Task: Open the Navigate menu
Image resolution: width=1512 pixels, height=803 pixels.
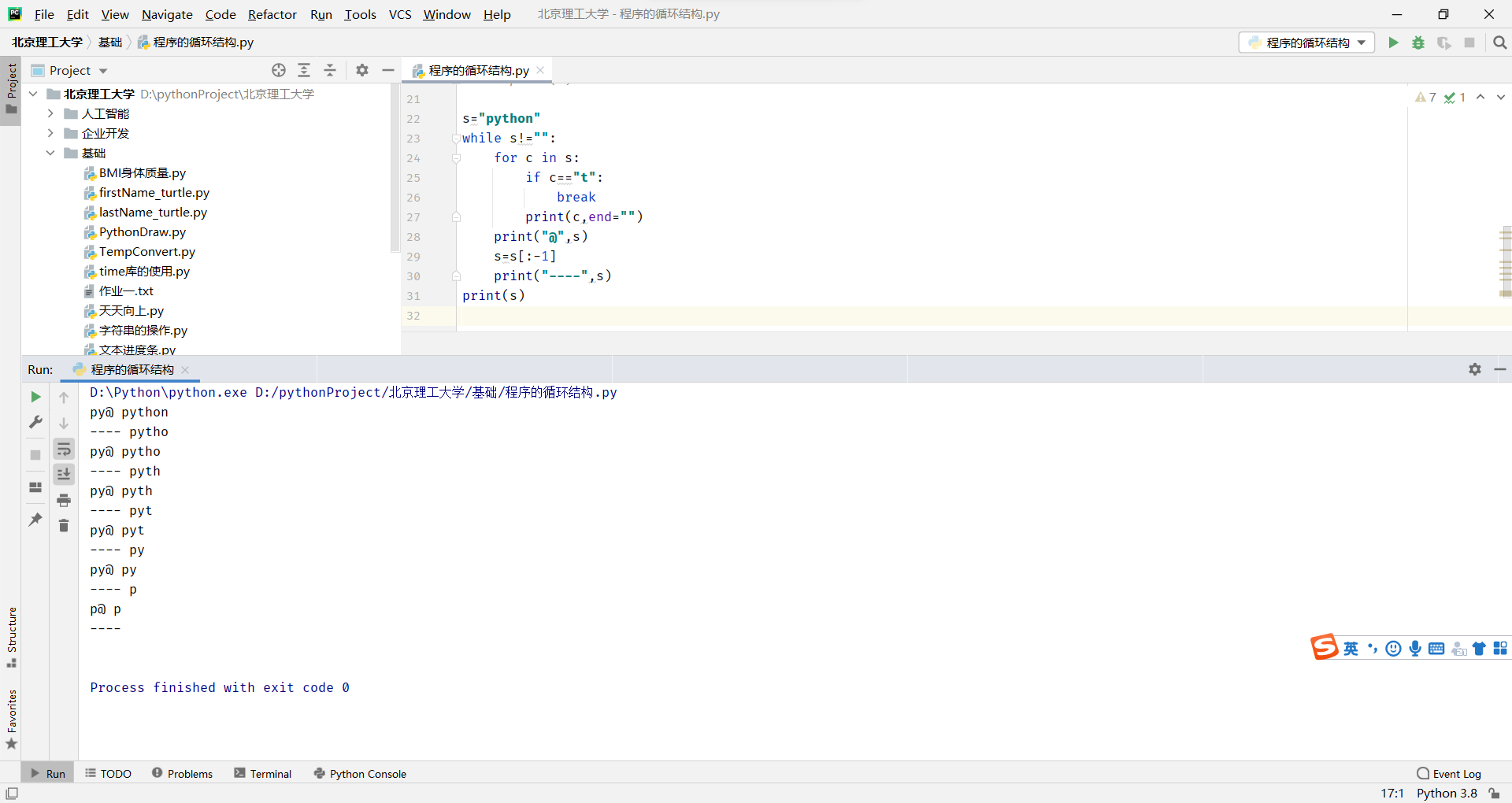Action: point(167,14)
